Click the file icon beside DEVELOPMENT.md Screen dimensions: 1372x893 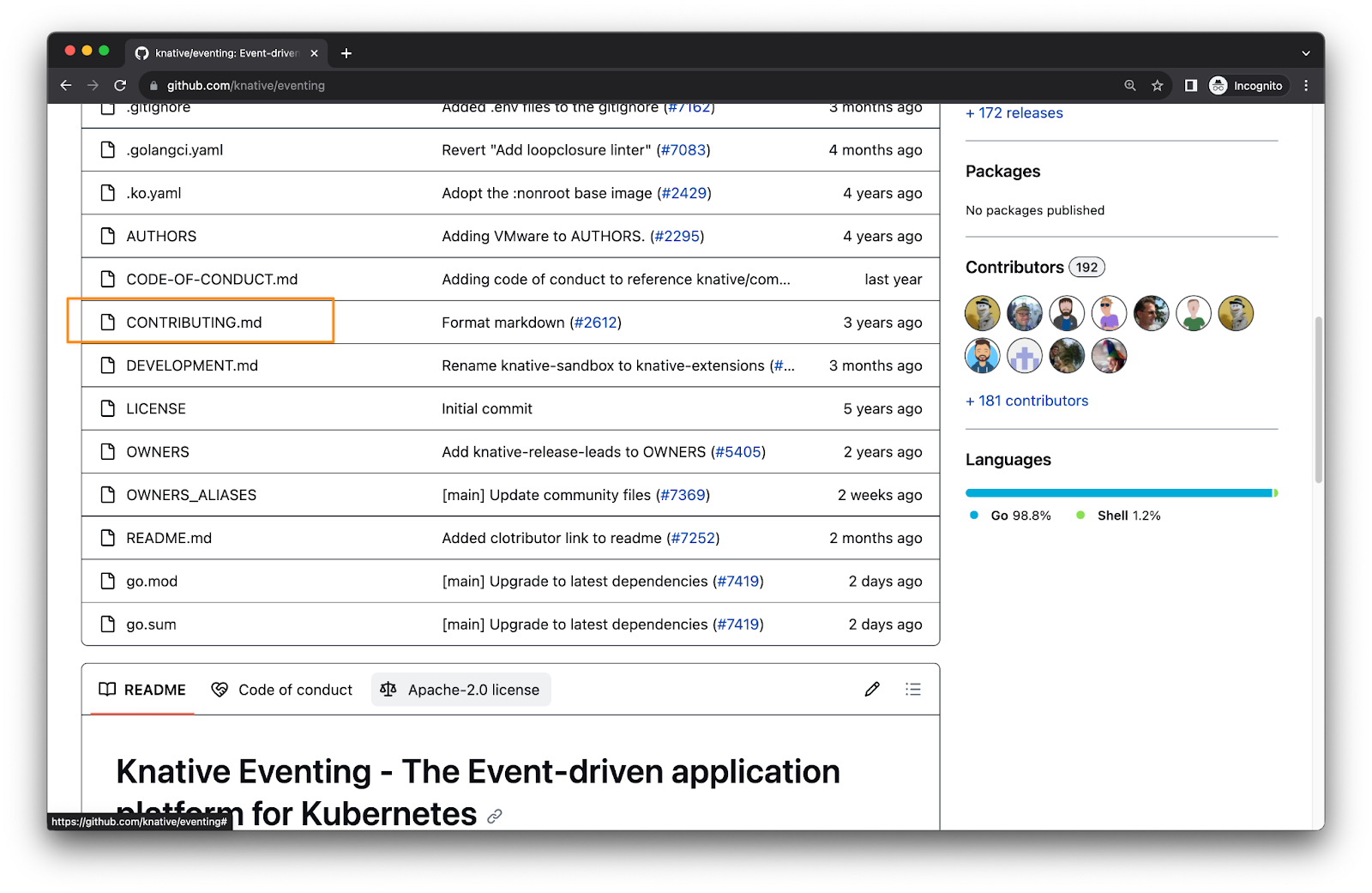[x=107, y=365]
